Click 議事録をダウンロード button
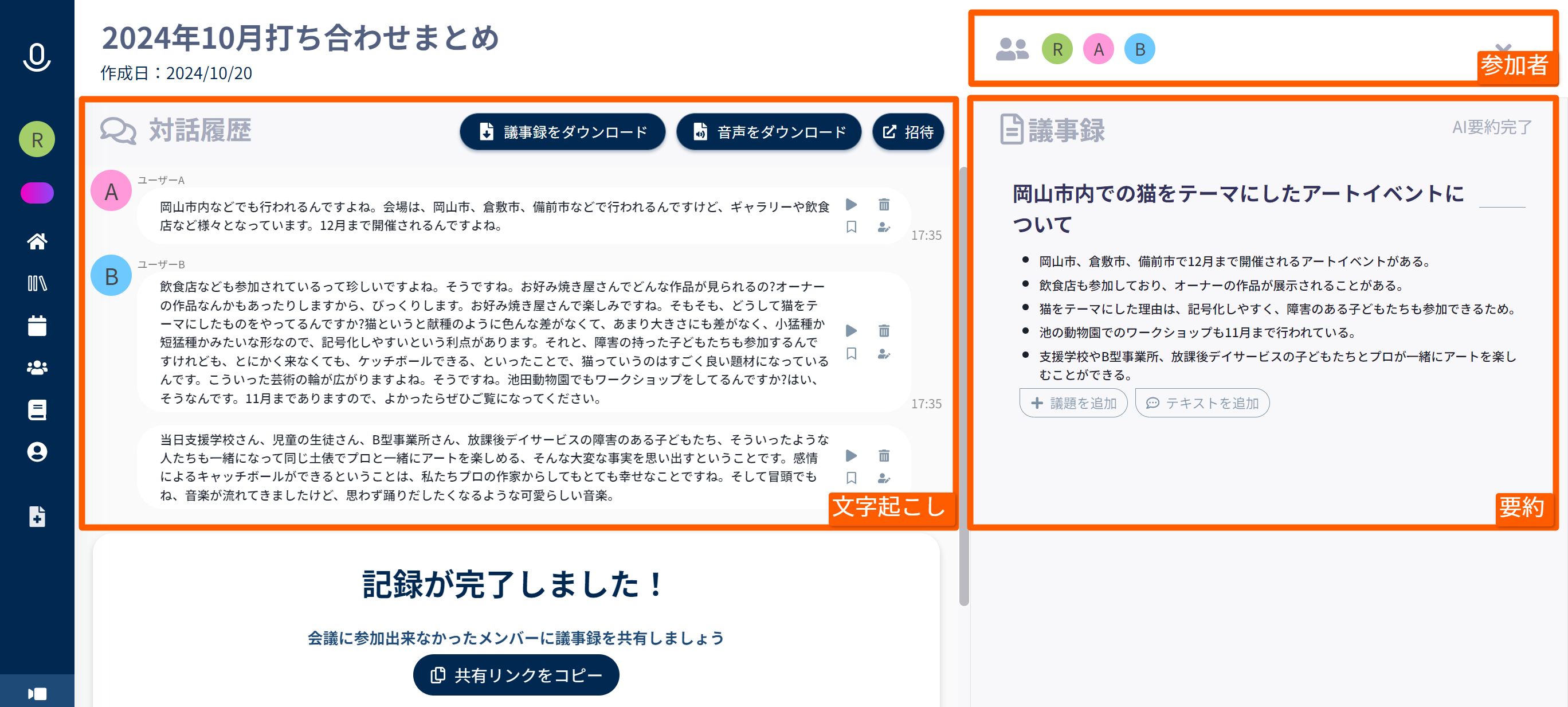This screenshot has height=707, width=1568. coord(562,131)
